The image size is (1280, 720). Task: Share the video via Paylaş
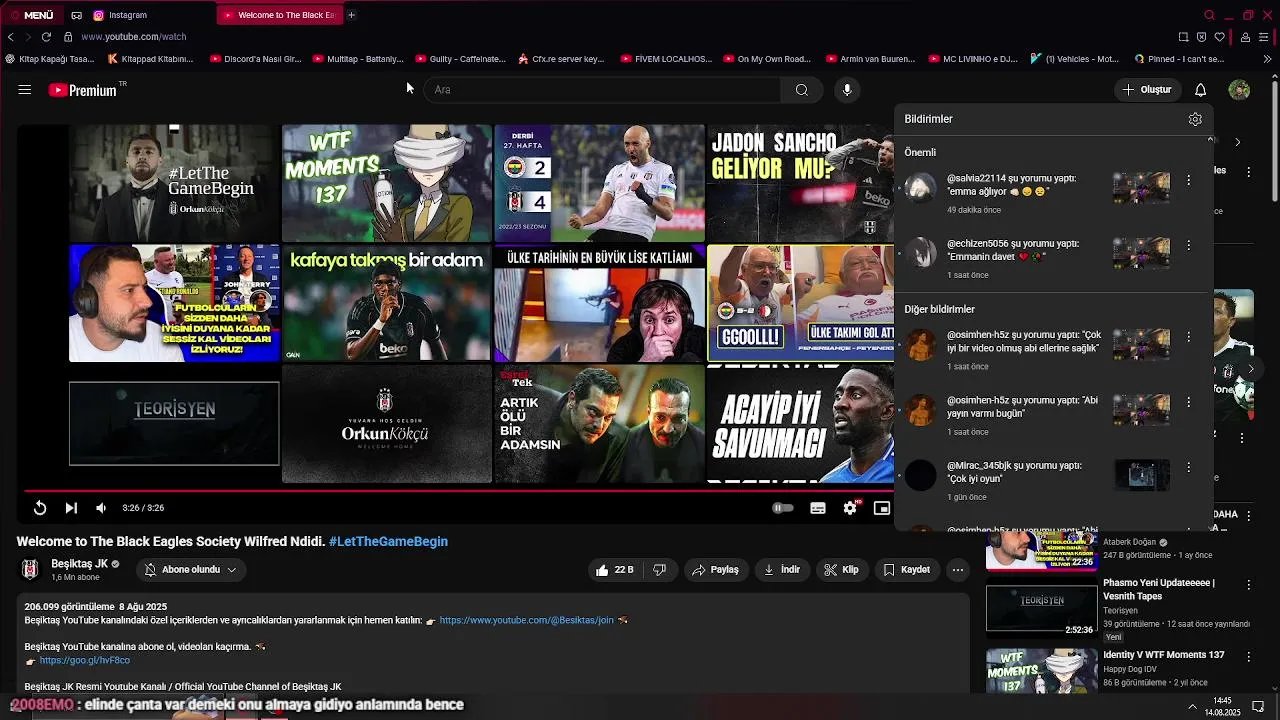(x=715, y=570)
